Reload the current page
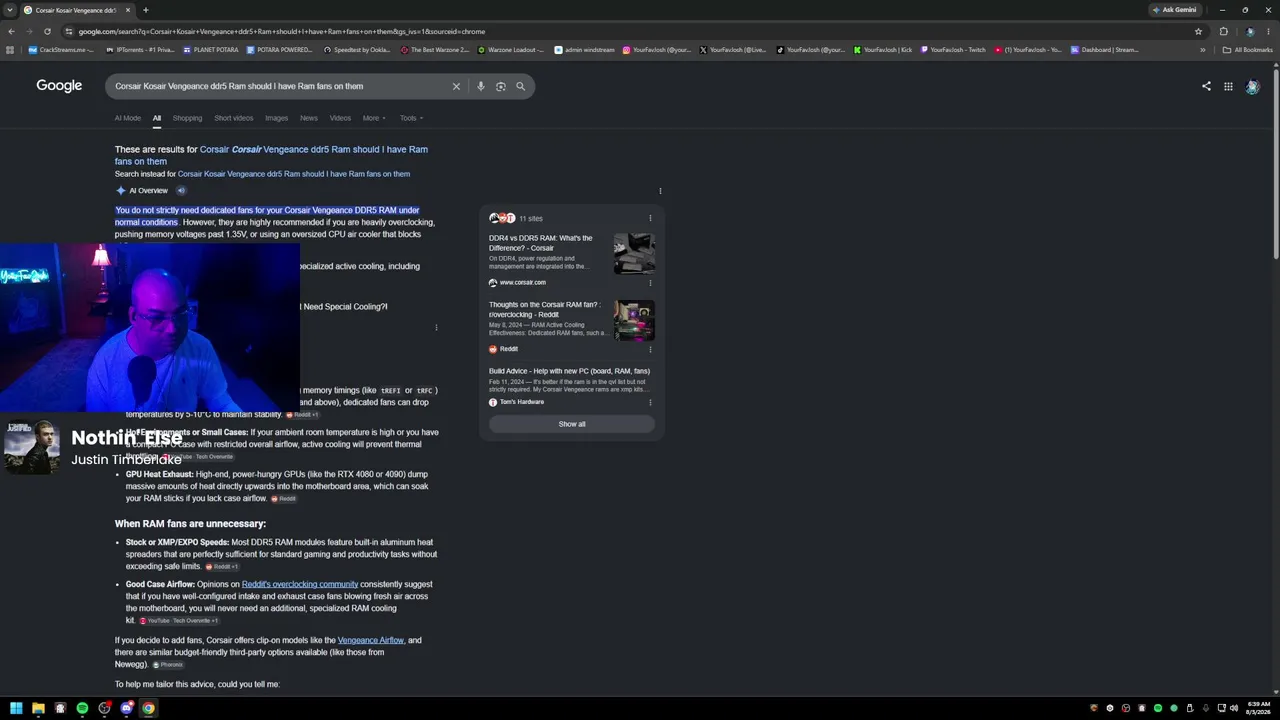 [47, 31]
